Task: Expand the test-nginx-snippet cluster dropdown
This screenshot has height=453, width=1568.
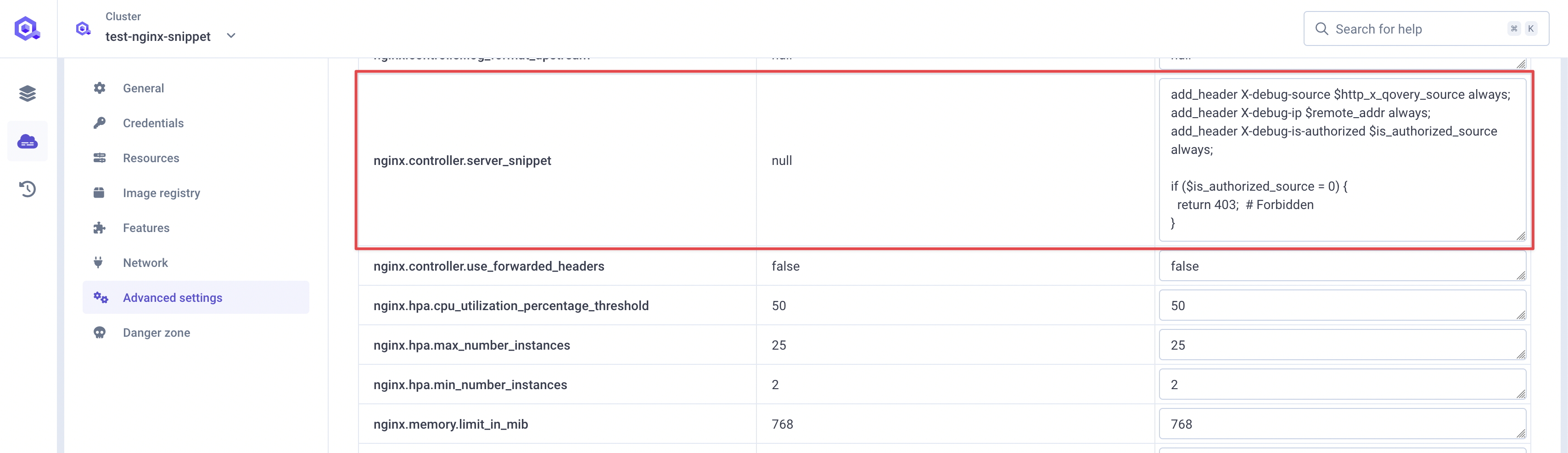Action: pos(231,36)
